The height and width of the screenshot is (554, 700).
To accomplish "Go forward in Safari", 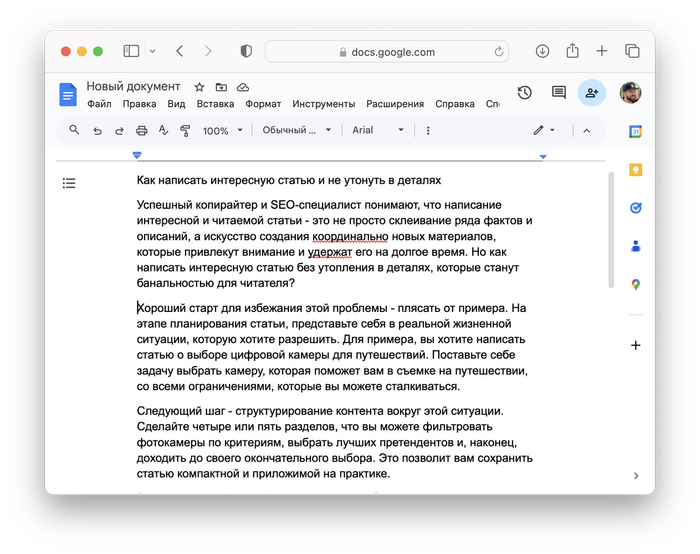I will coord(208,51).
